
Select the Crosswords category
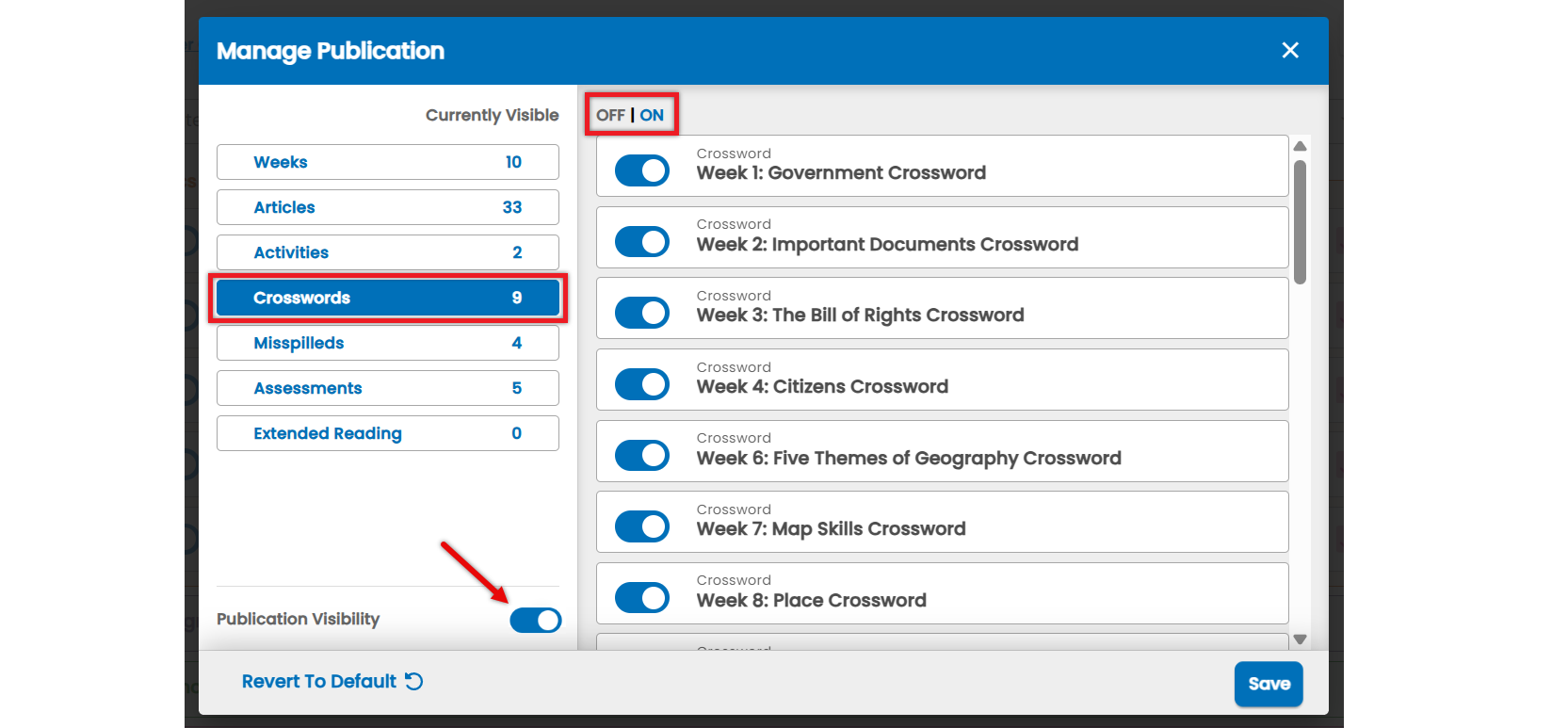coord(388,298)
